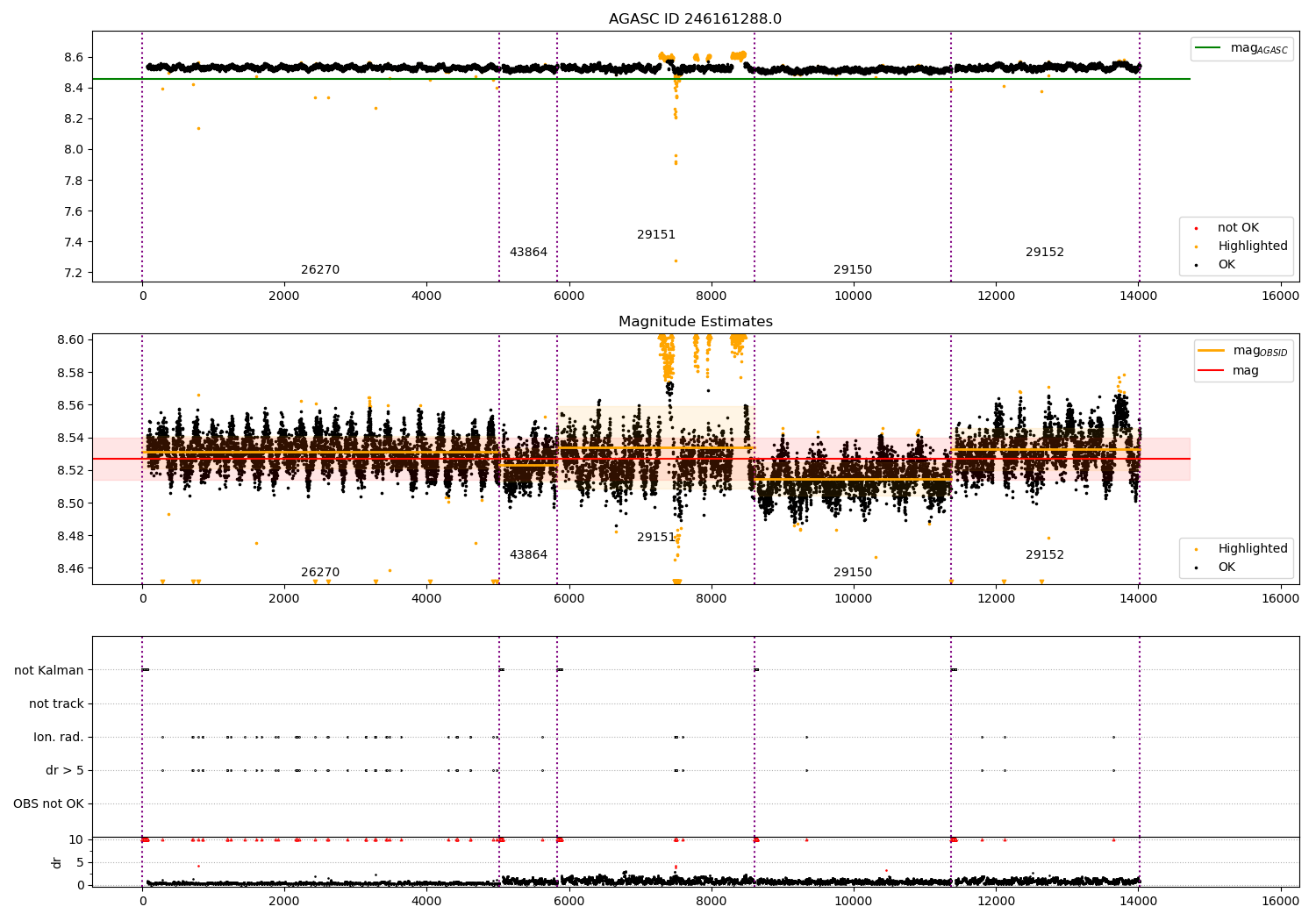Click obsid label 29152 in the top plot
The width and height of the screenshot is (1316, 921).
[x=1045, y=253]
